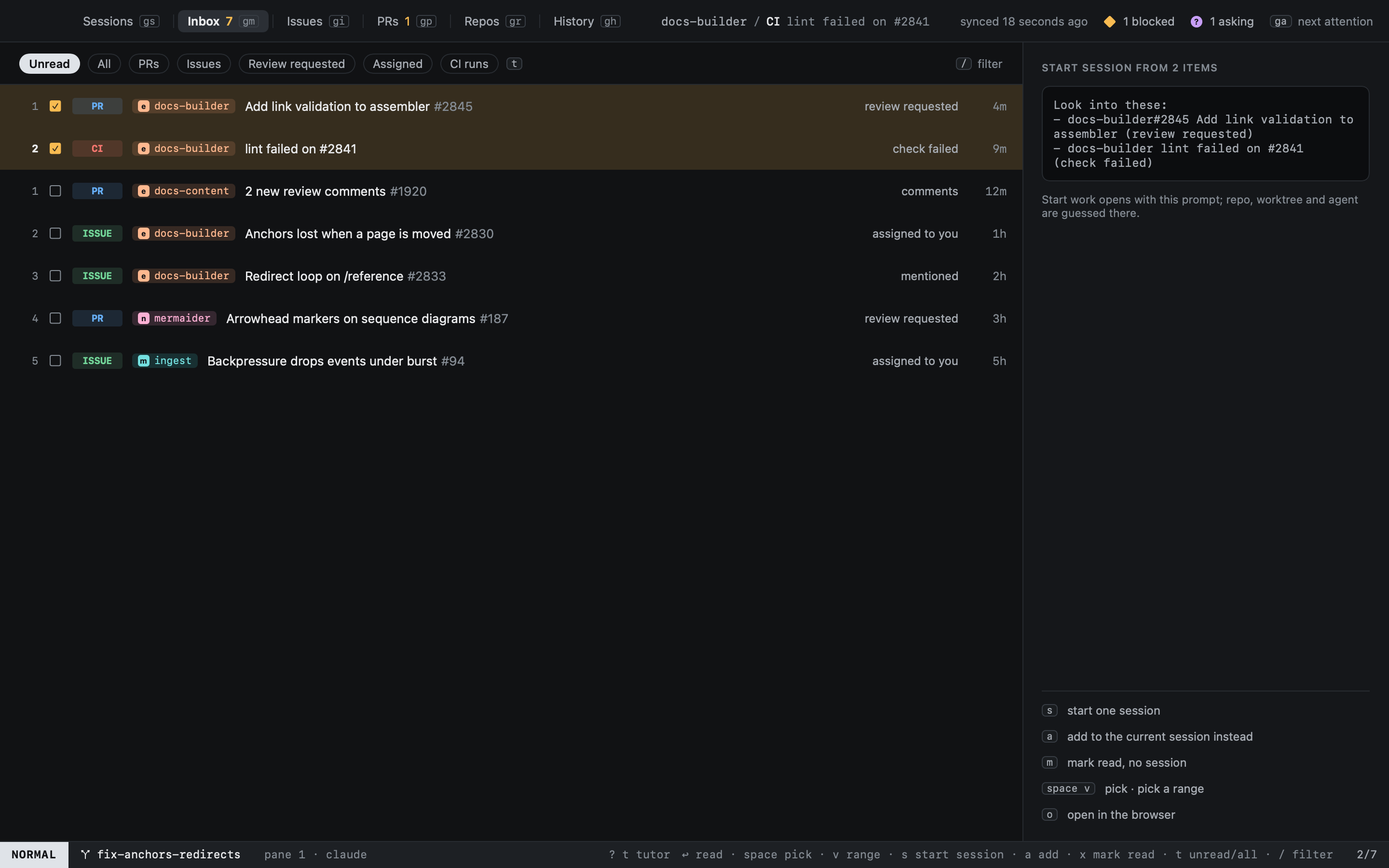
Task: Click the 'ga' next attention key badge
Action: 1280,21
